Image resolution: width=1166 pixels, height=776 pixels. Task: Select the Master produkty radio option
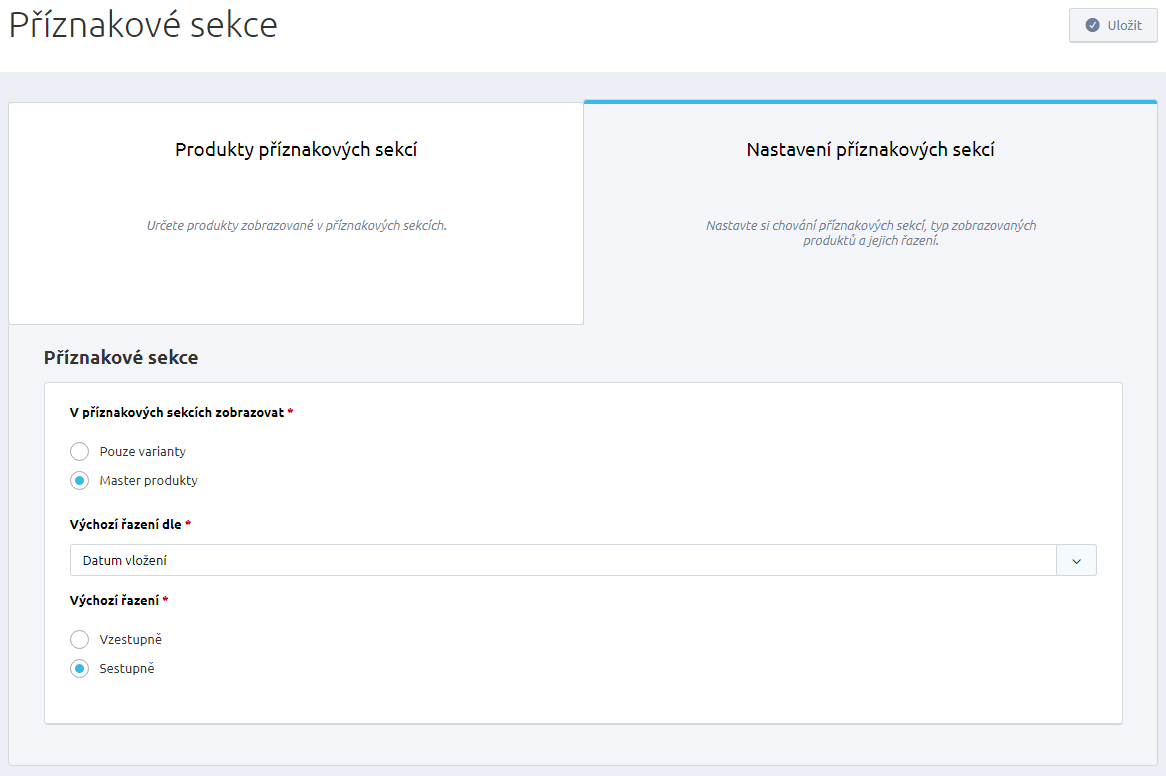80,480
